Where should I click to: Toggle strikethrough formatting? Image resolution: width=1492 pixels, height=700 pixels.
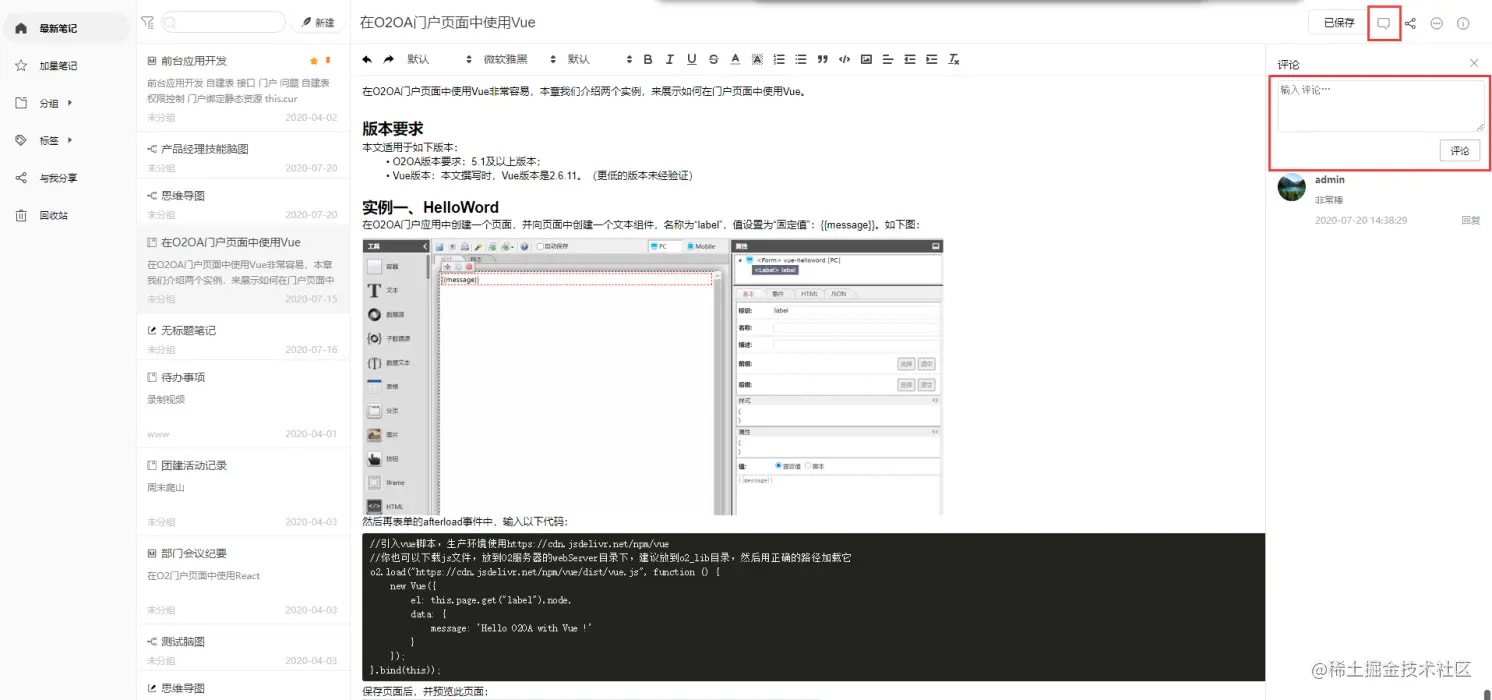click(x=713, y=59)
